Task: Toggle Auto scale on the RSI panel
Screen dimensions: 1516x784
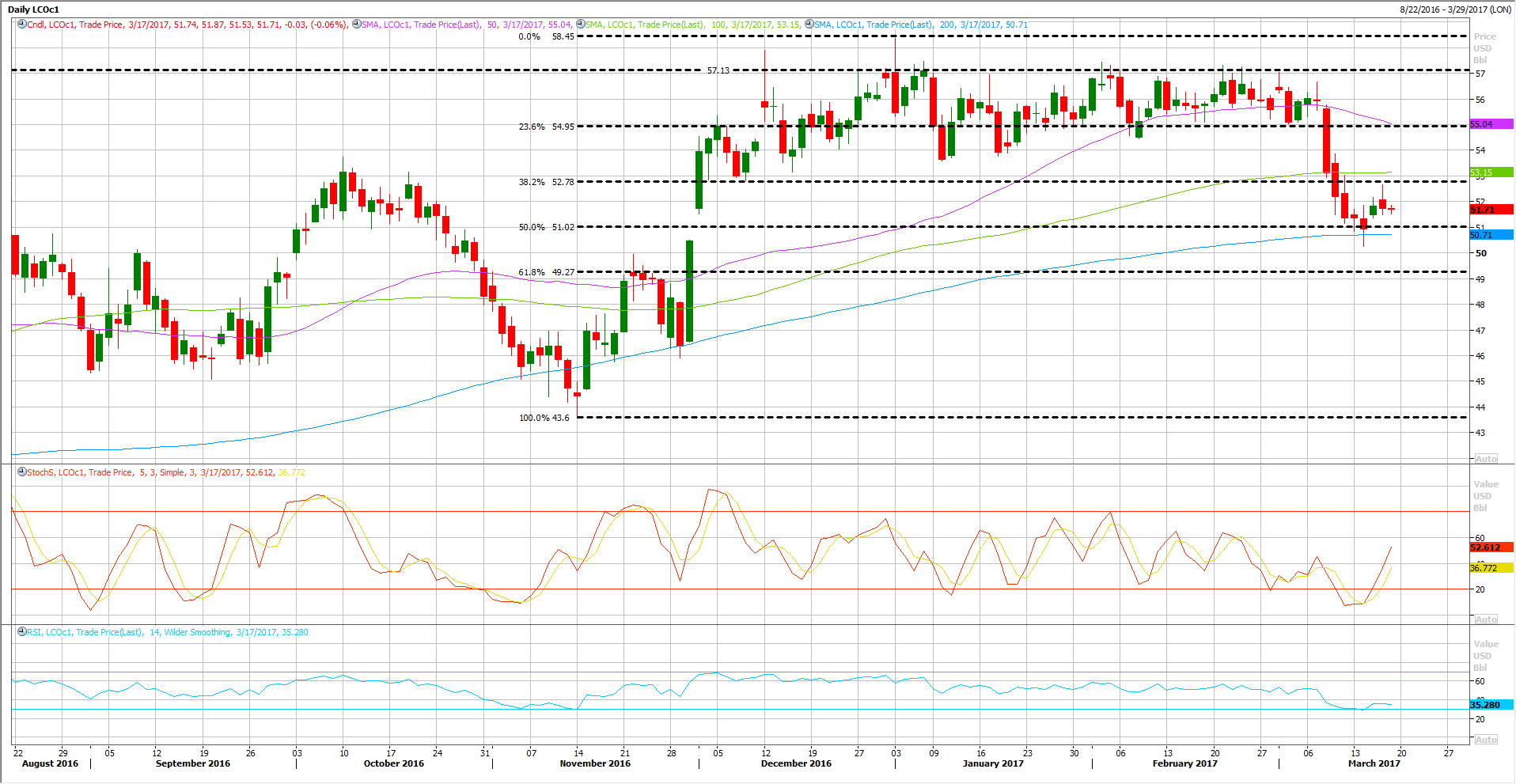Action: (x=1485, y=740)
